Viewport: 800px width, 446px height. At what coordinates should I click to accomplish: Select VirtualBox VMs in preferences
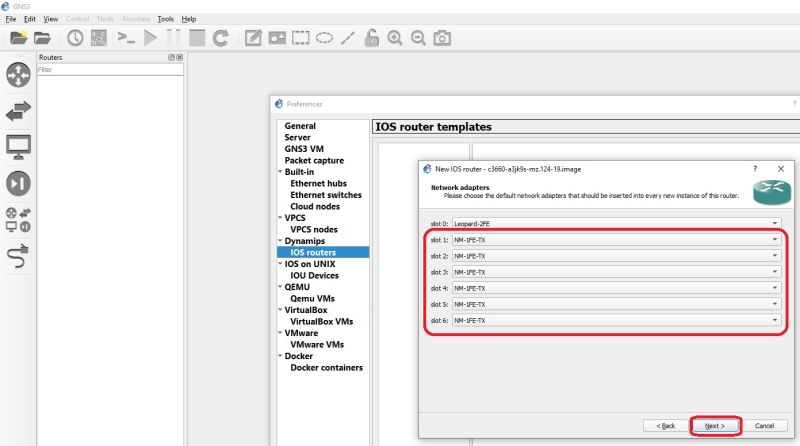tap(321, 321)
